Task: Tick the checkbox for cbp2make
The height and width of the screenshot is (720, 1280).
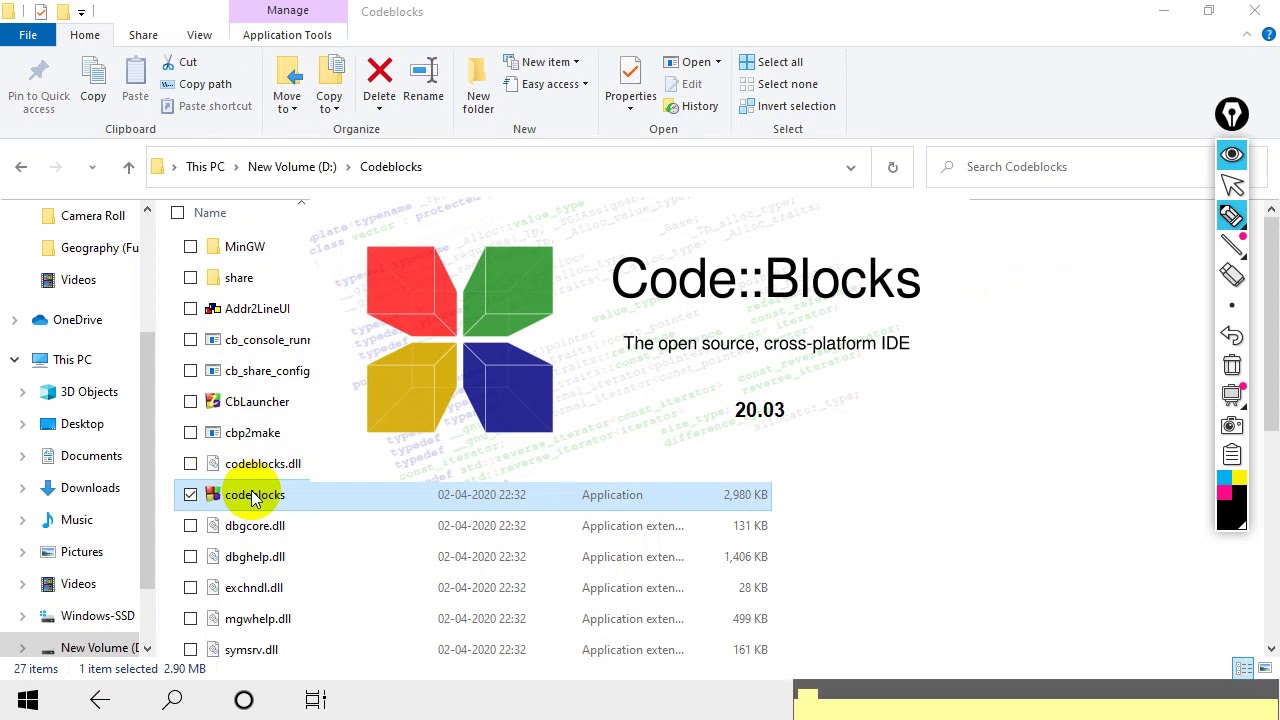Action: (190, 433)
